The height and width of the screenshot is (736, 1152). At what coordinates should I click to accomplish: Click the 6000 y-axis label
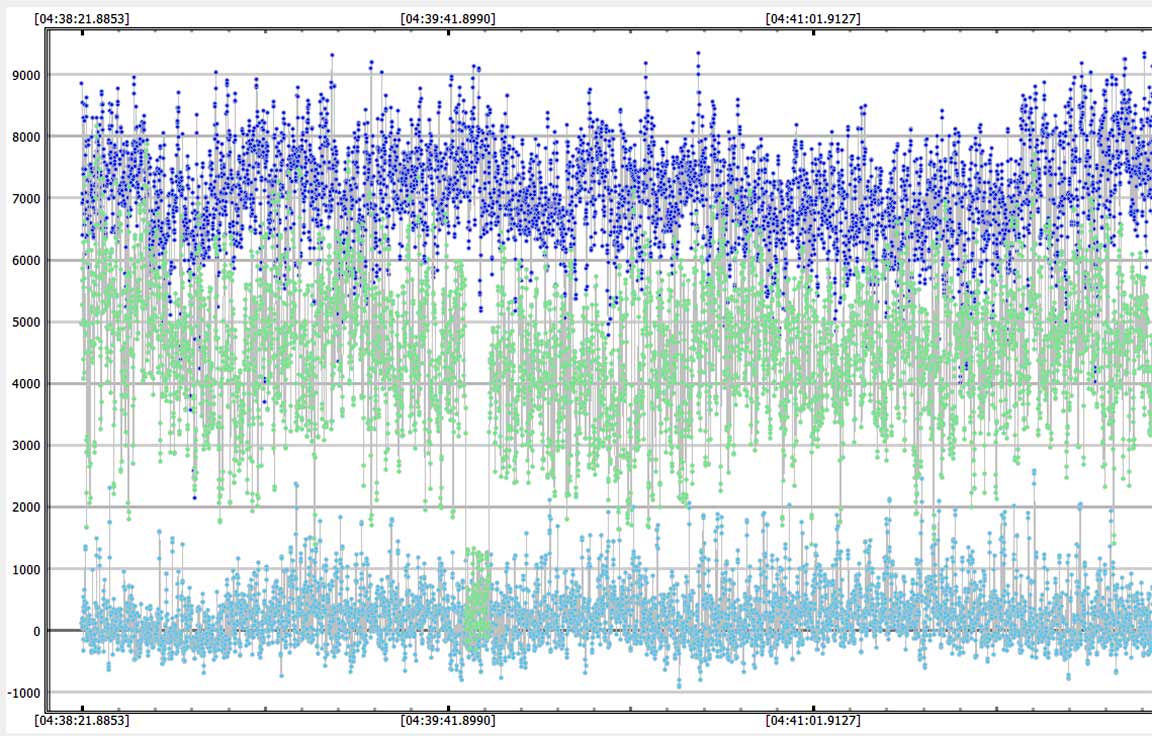[x=26, y=260]
